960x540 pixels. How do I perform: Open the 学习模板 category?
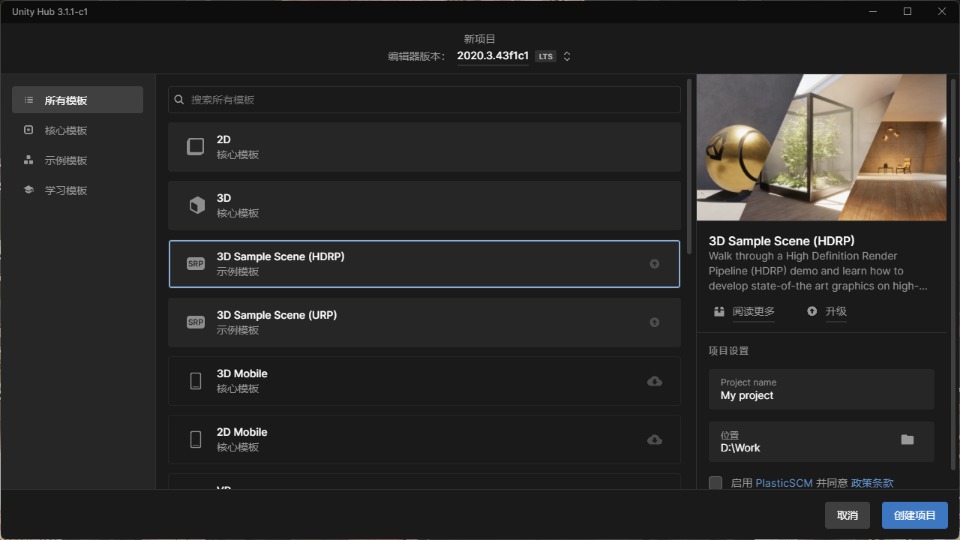tap(66, 191)
